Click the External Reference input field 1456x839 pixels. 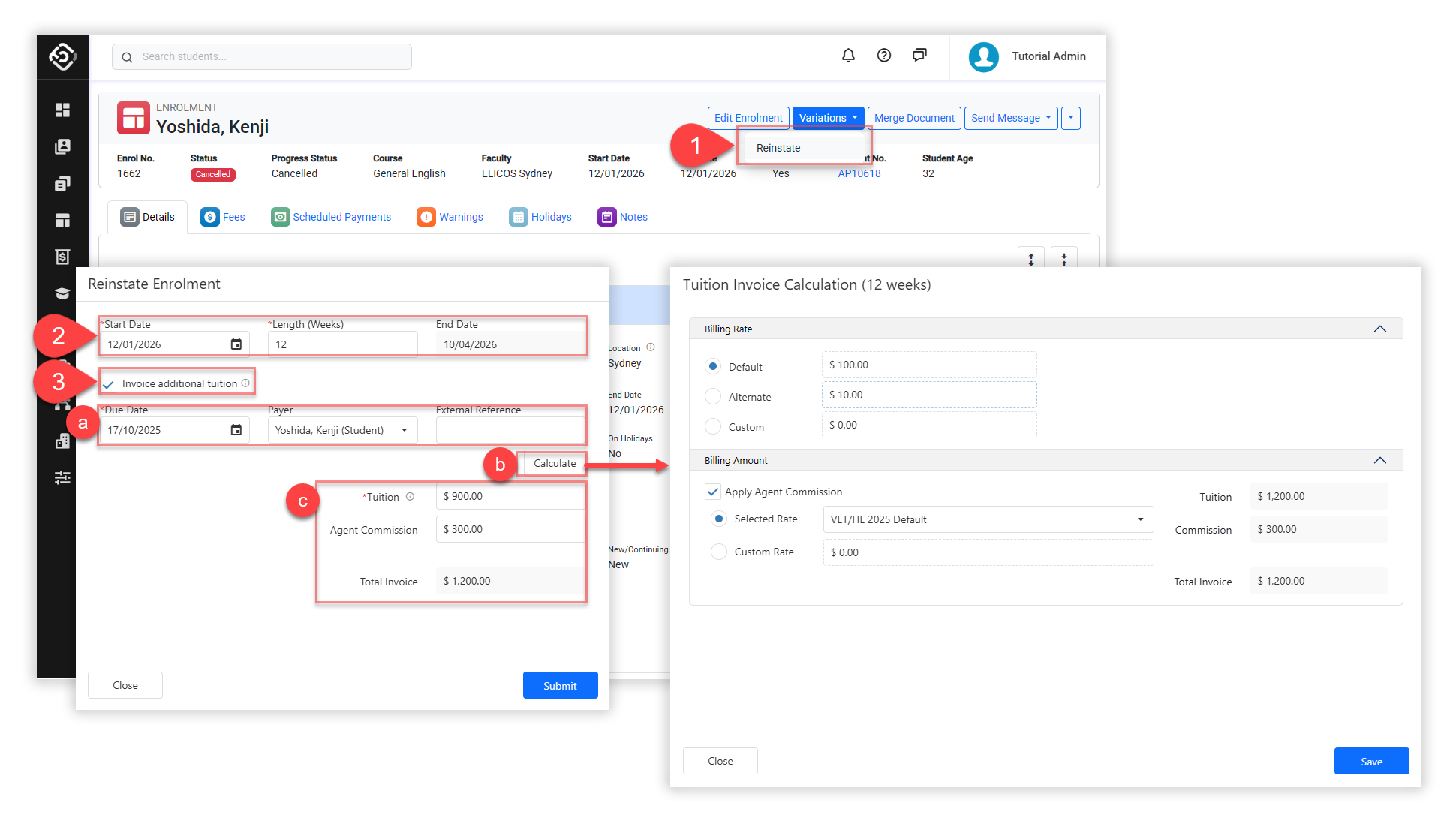click(x=510, y=430)
